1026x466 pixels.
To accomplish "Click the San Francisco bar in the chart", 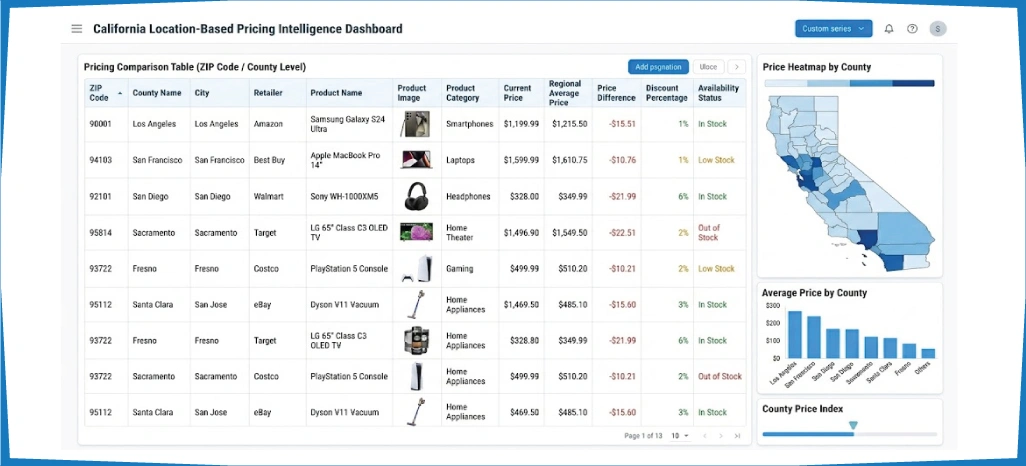I will 813,337.
